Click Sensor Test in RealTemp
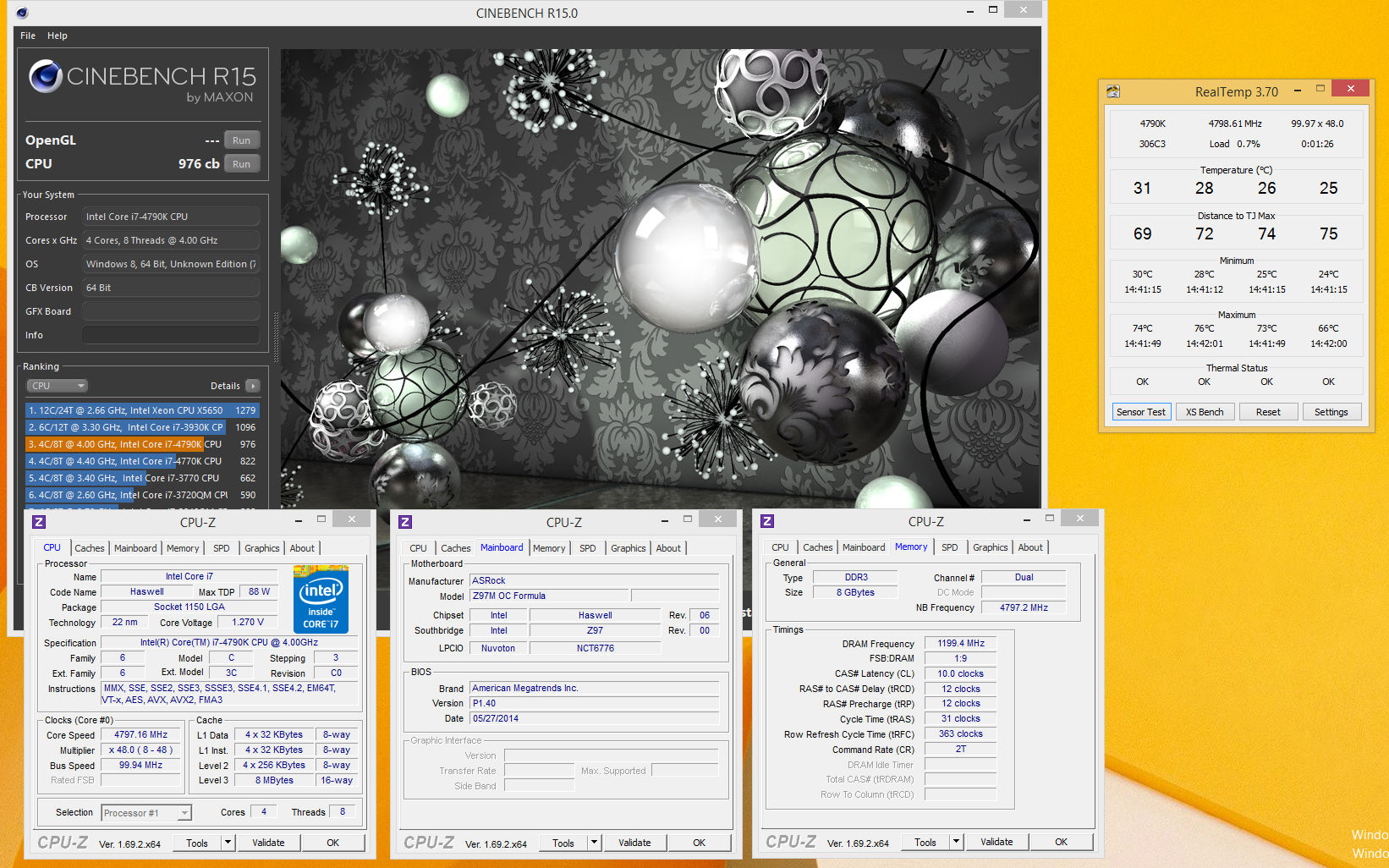Screen dimensions: 1389x868 tap(1141, 412)
